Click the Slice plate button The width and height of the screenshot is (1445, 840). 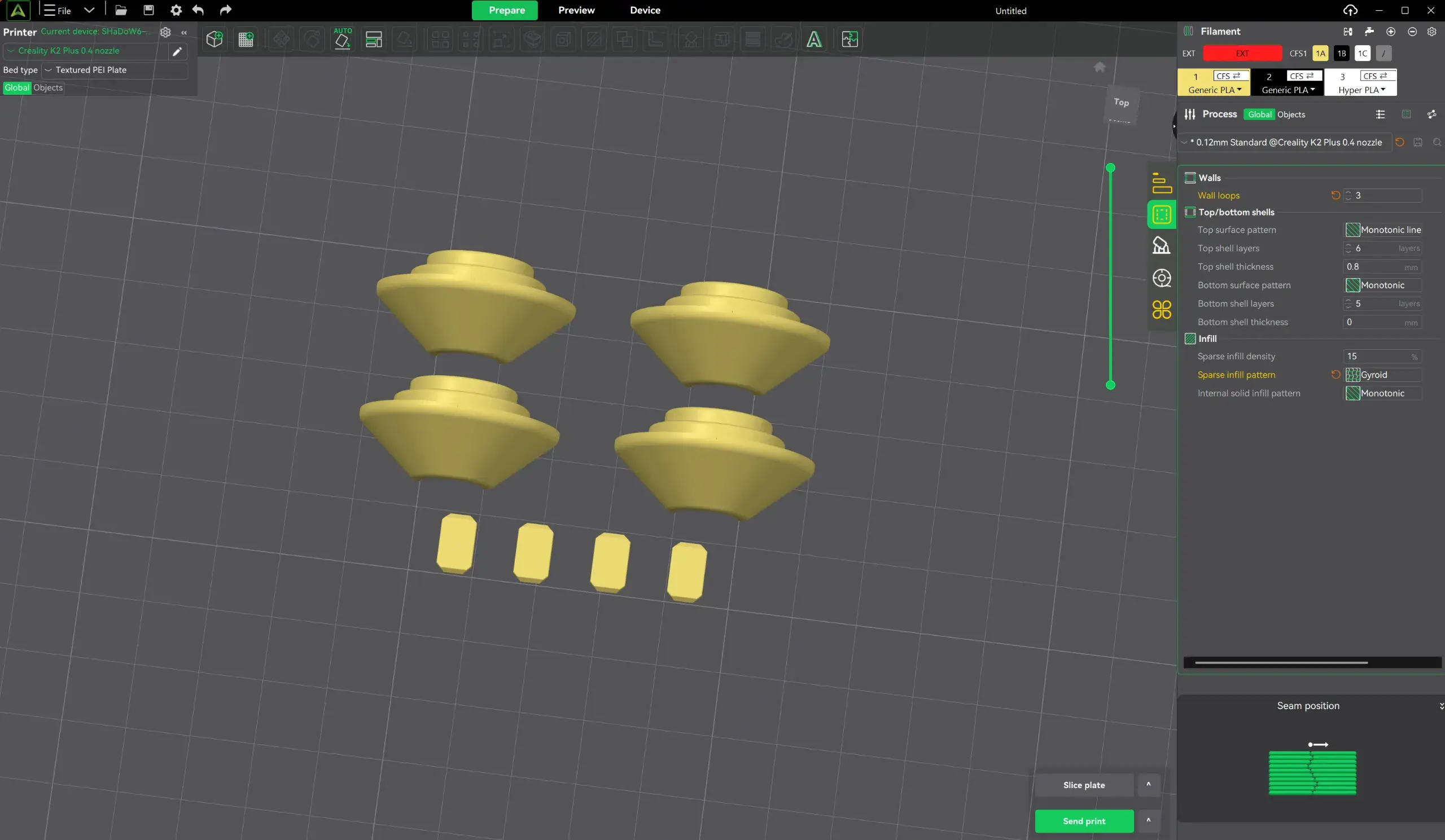(x=1083, y=785)
